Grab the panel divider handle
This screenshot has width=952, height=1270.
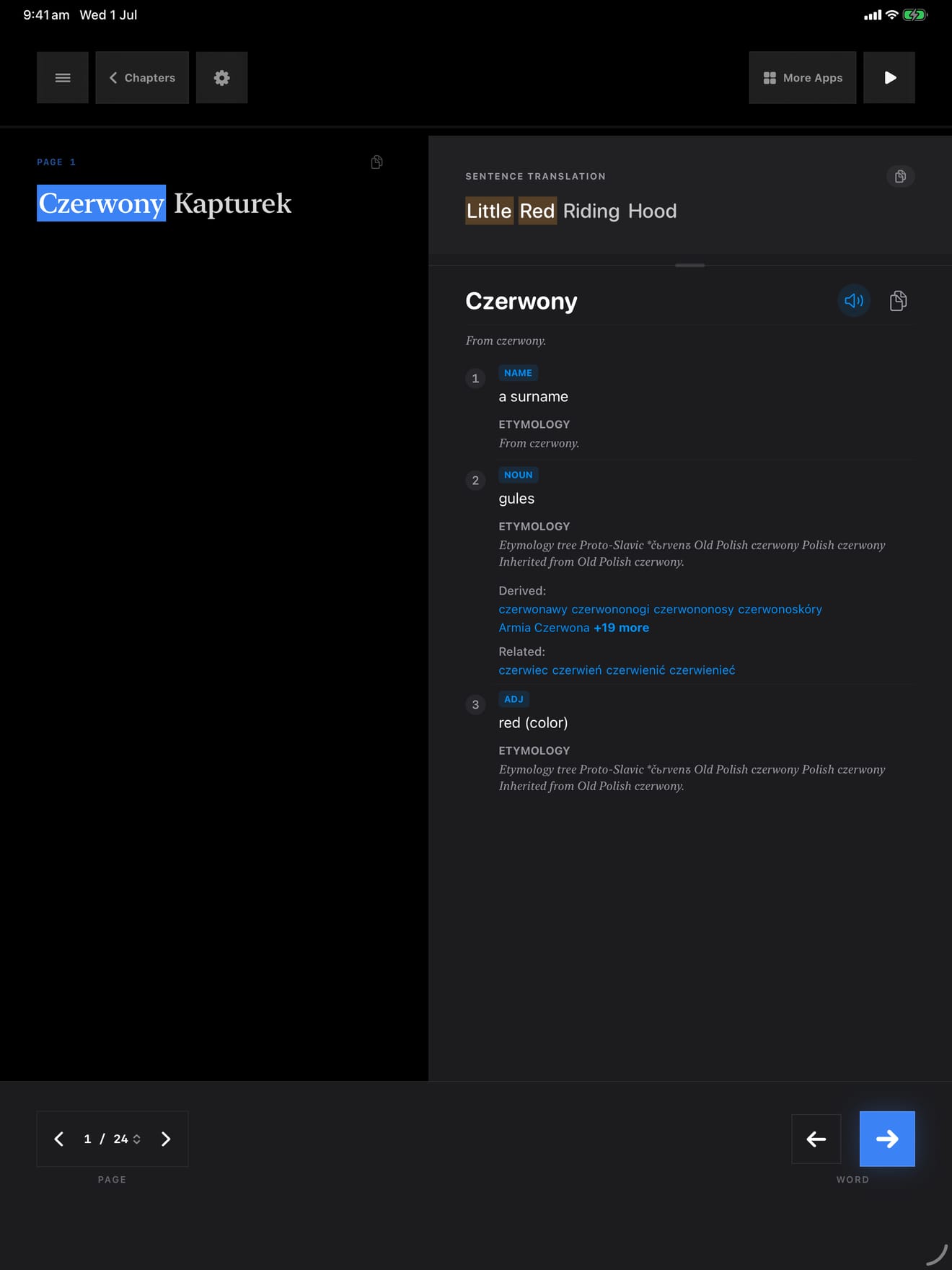tap(689, 266)
